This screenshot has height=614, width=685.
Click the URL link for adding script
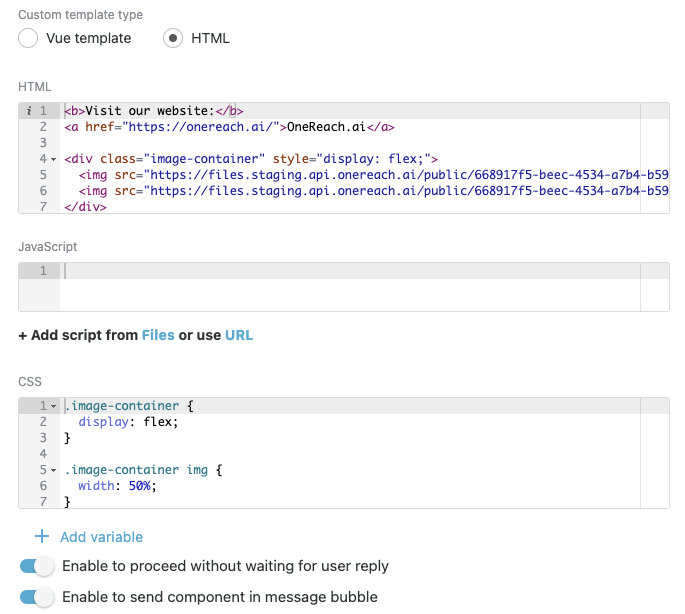(x=239, y=335)
